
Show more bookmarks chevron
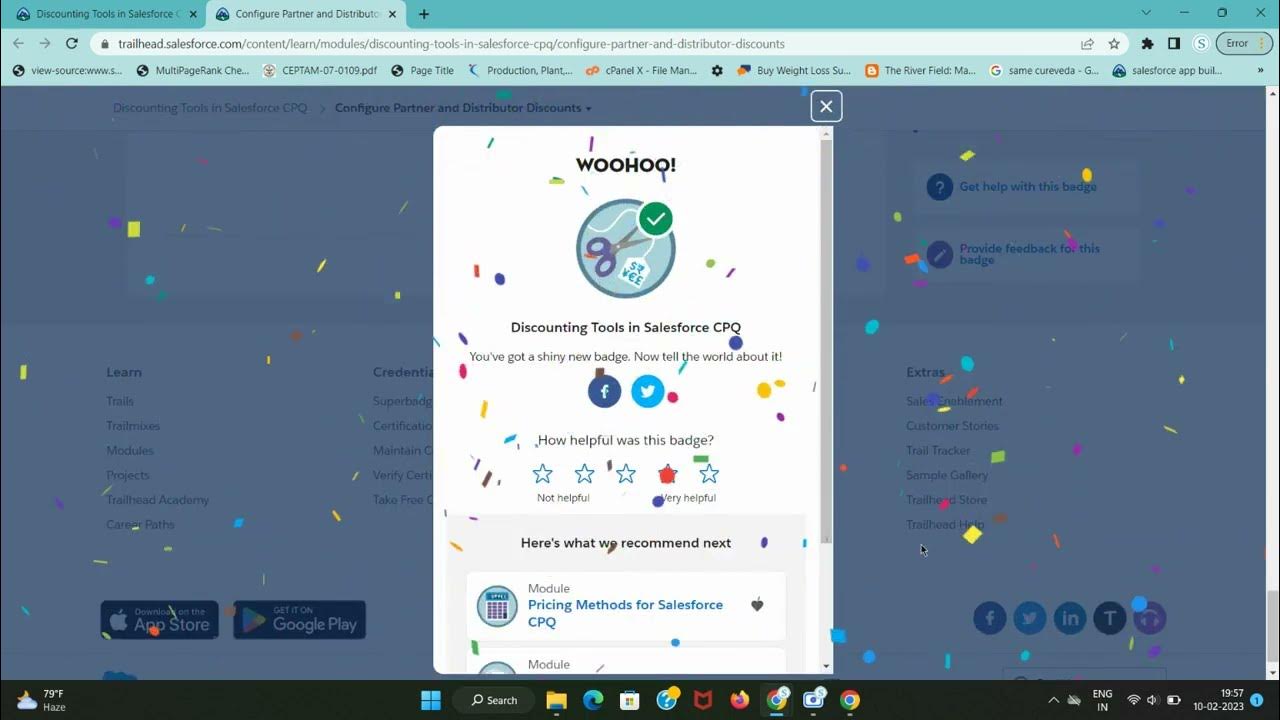tap(1262, 71)
